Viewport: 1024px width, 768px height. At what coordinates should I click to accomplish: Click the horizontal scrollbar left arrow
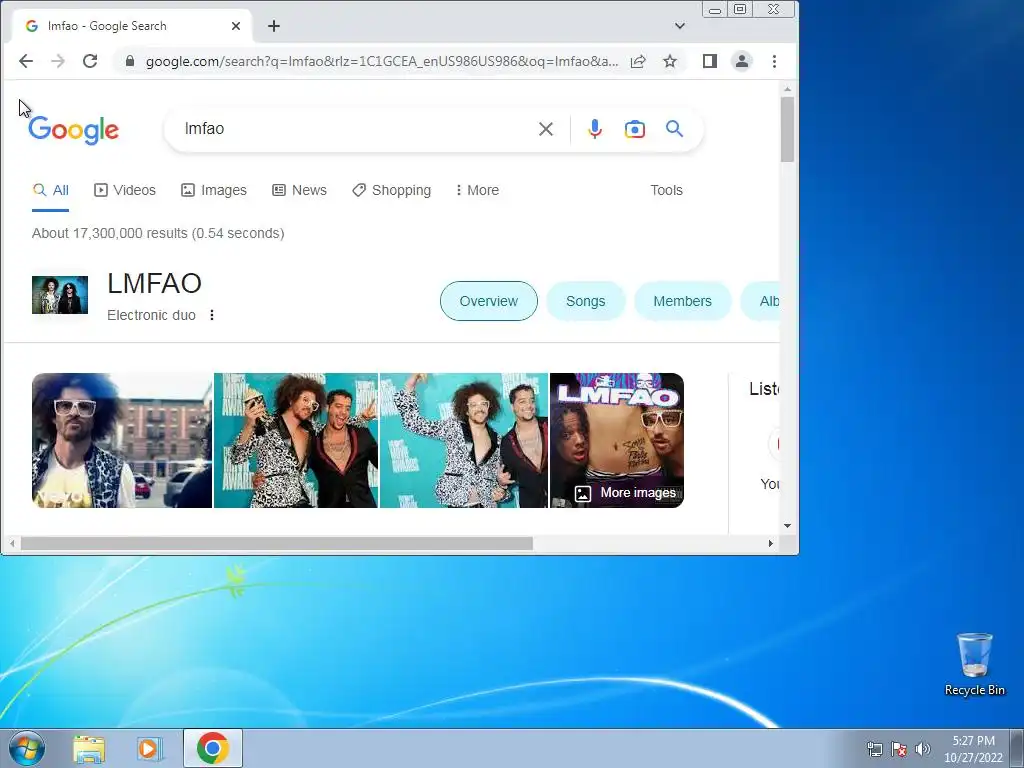click(x=12, y=543)
